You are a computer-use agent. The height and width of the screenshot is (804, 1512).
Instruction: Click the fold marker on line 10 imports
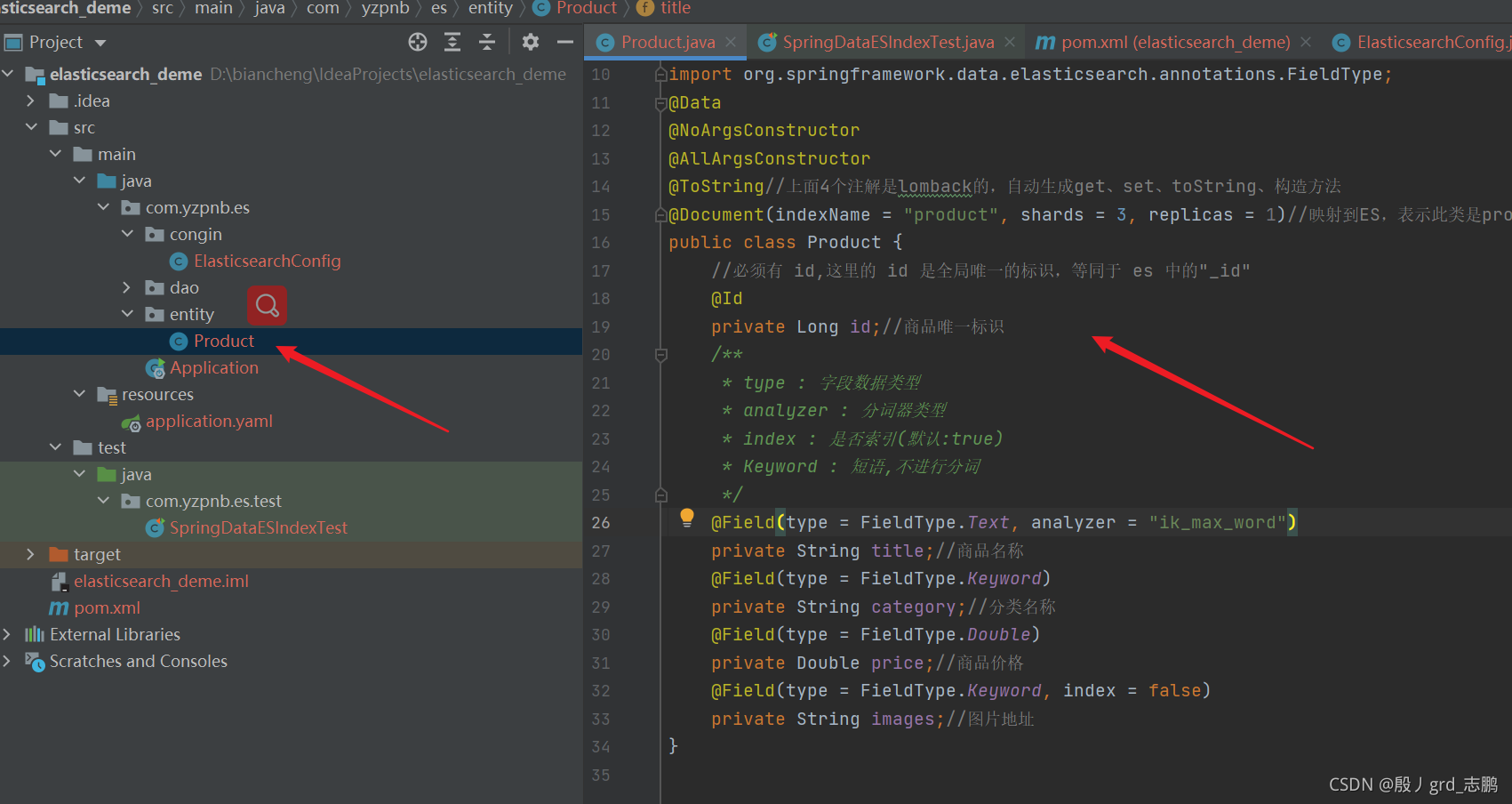click(x=661, y=75)
